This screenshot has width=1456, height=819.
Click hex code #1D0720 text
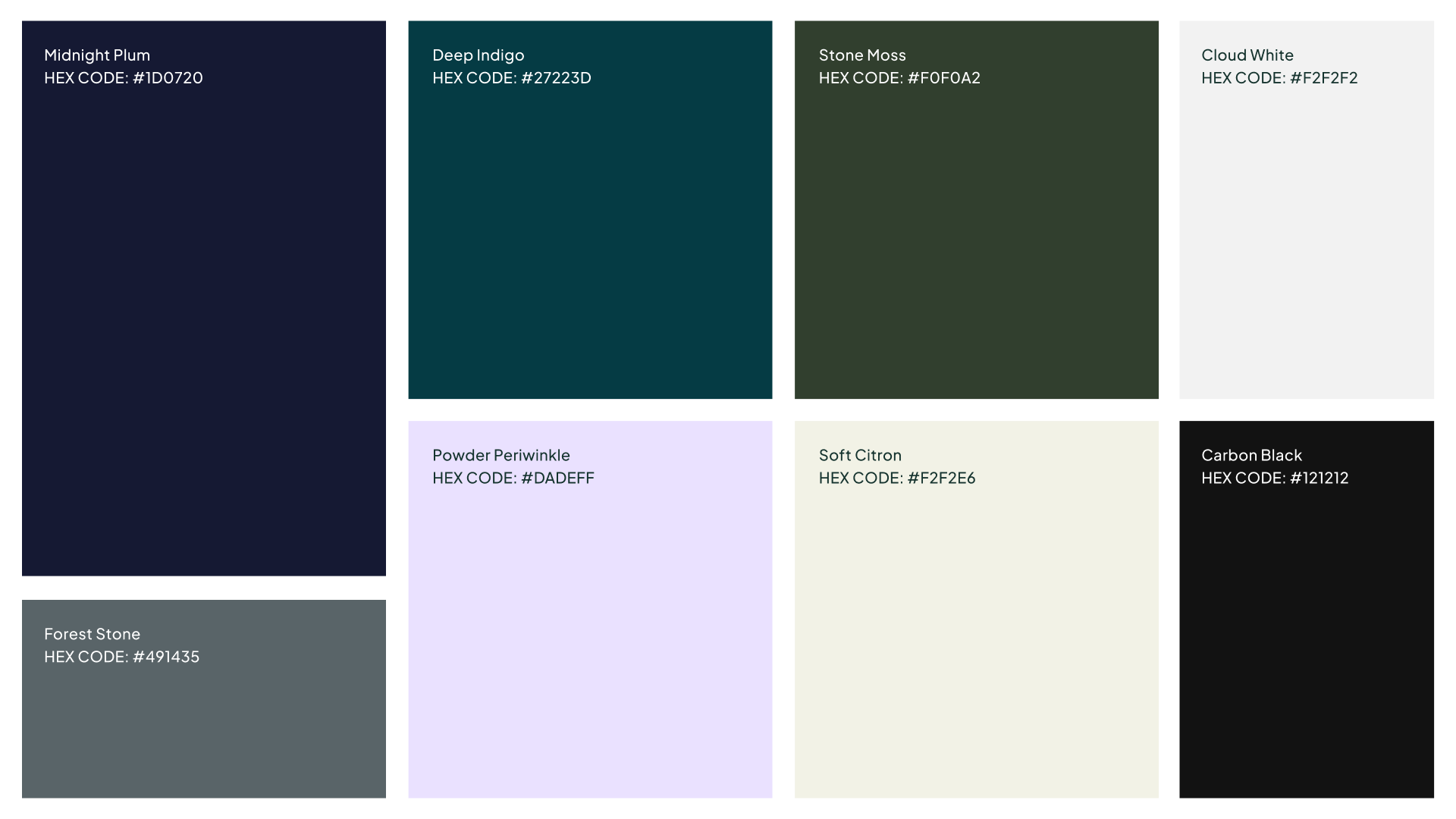click(x=124, y=78)
